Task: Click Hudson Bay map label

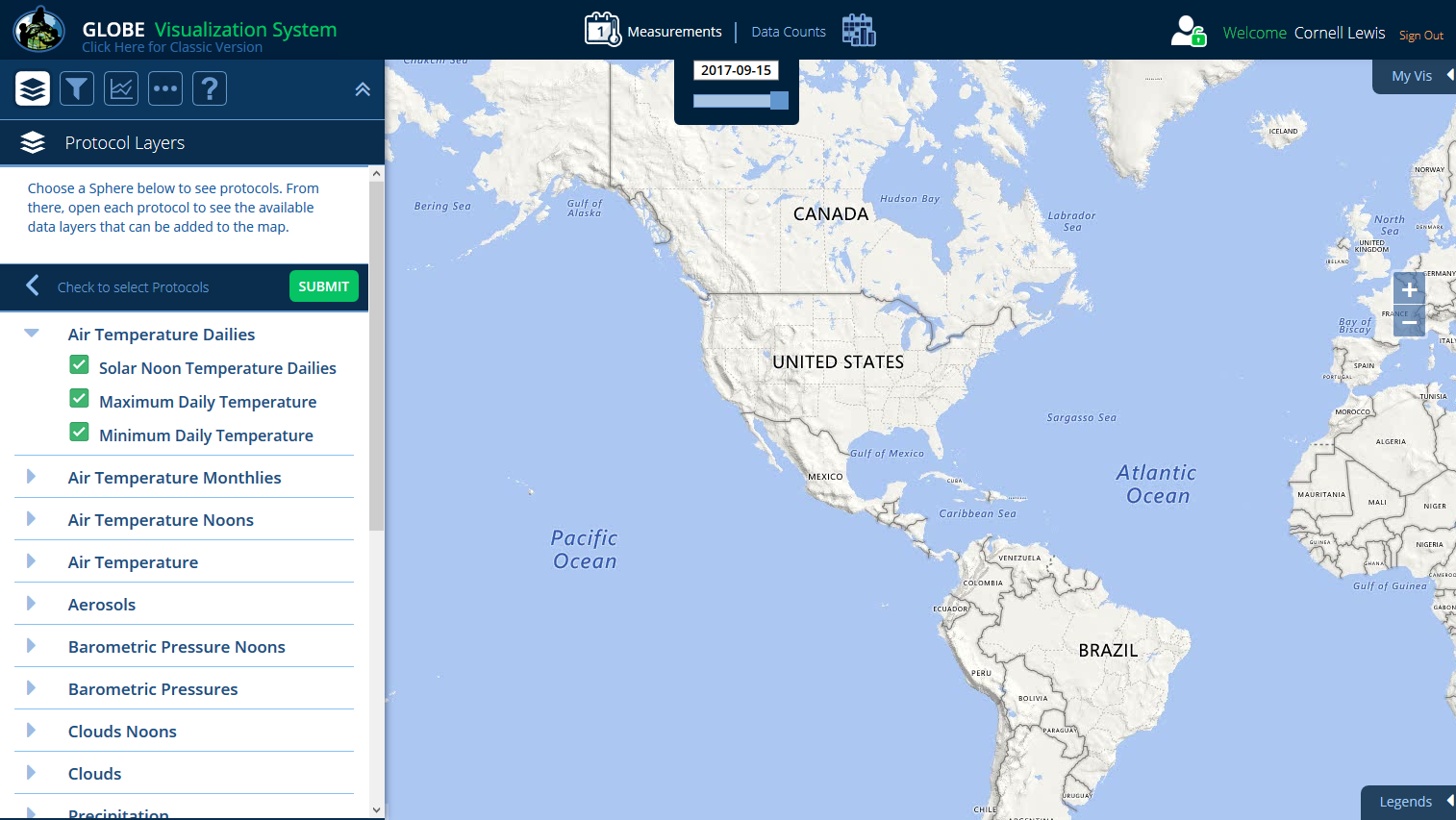Action: 910,199
